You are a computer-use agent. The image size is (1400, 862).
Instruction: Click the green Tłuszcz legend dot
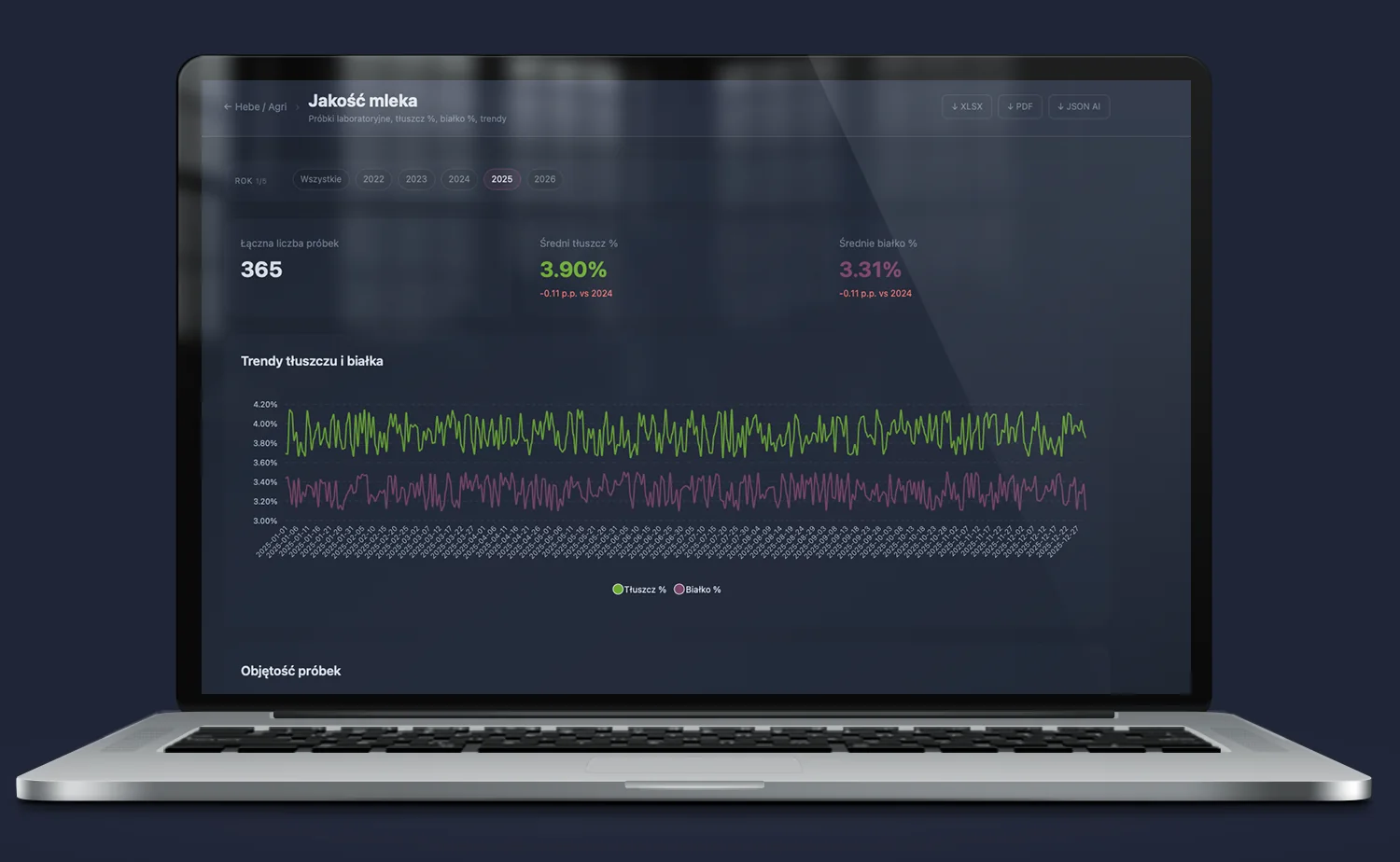click(x=618, y=590)
